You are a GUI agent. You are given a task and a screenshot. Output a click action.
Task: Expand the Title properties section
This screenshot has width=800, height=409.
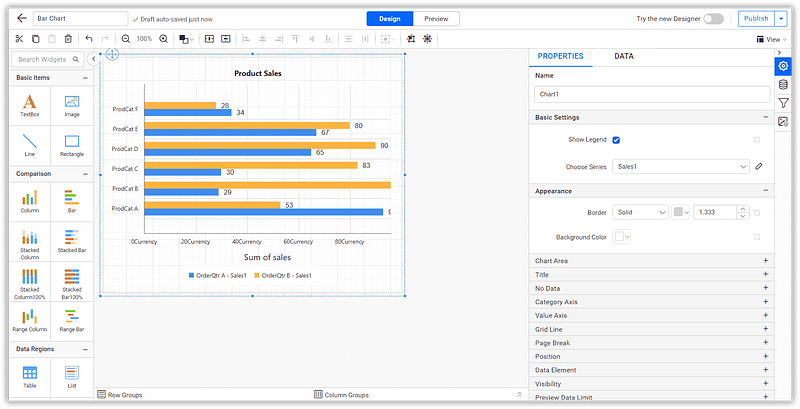point(651,274)
